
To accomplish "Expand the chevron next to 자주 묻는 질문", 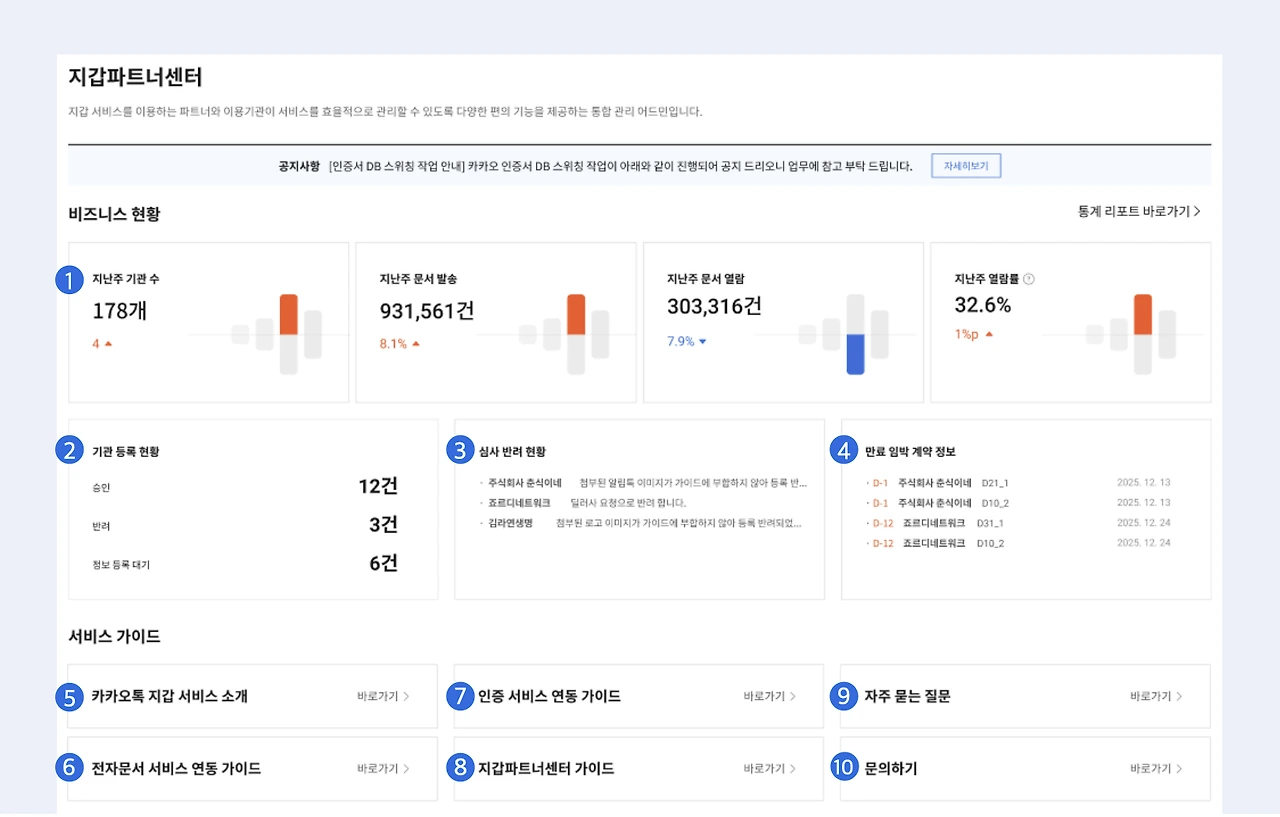I will tap(1180, 696).
